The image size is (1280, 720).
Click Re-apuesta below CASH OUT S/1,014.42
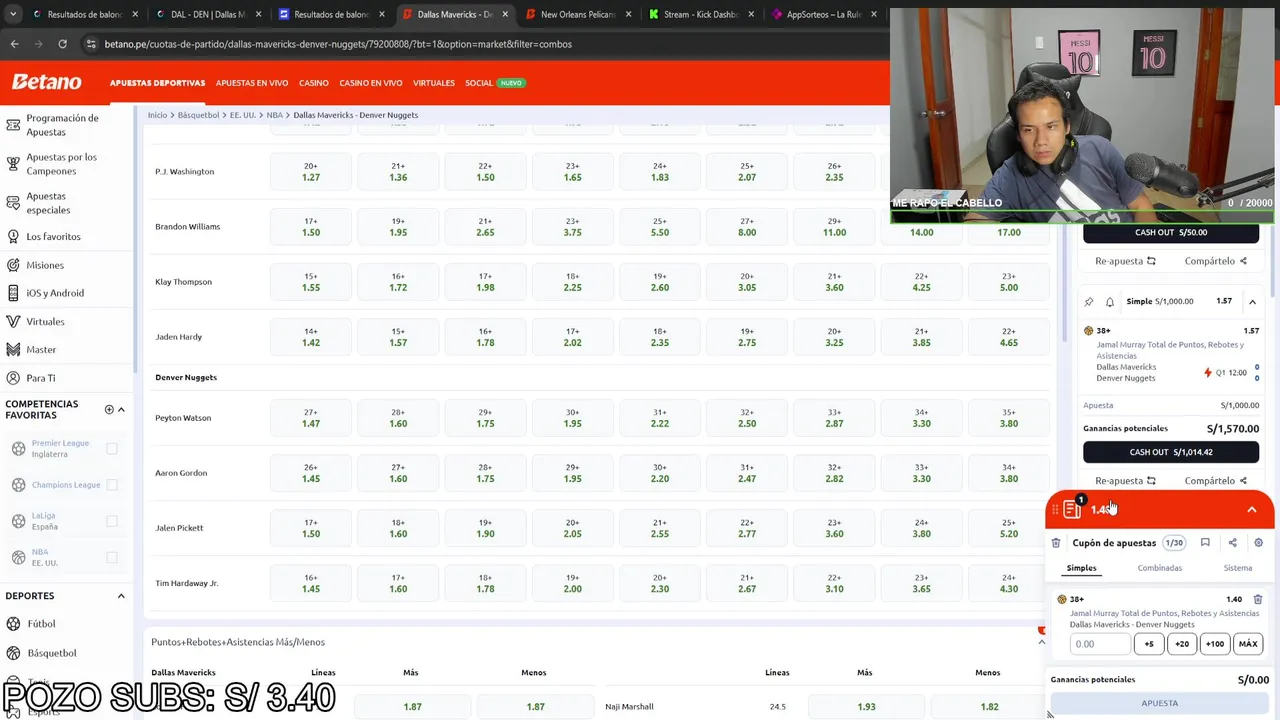pos(1125,481)
